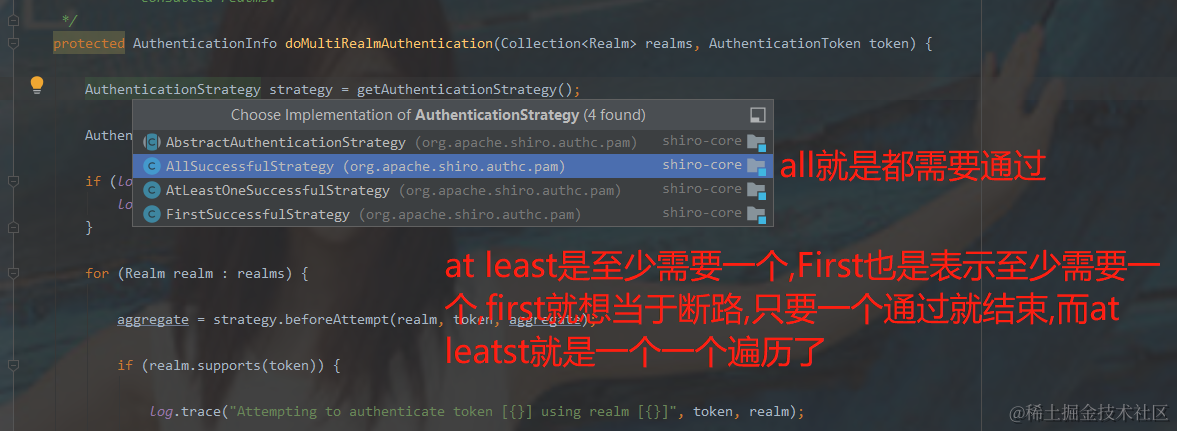Collapse the doMultiRealmAuthentication method fold marker
The height and width of the screenshot is (431, 1177).
(13, 44)
